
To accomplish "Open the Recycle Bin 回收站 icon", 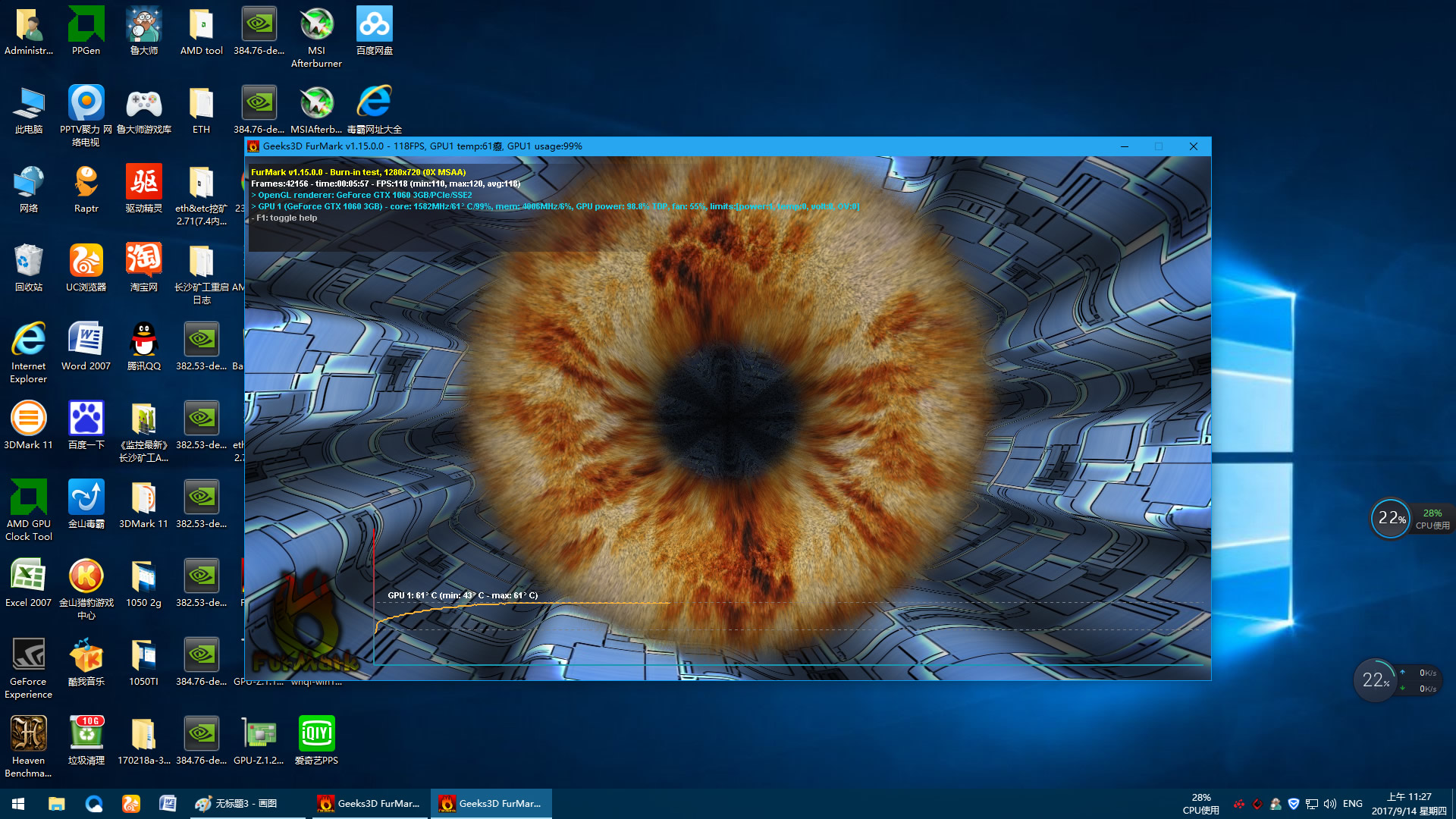I will pyautogui.click(x=28, y=261).
